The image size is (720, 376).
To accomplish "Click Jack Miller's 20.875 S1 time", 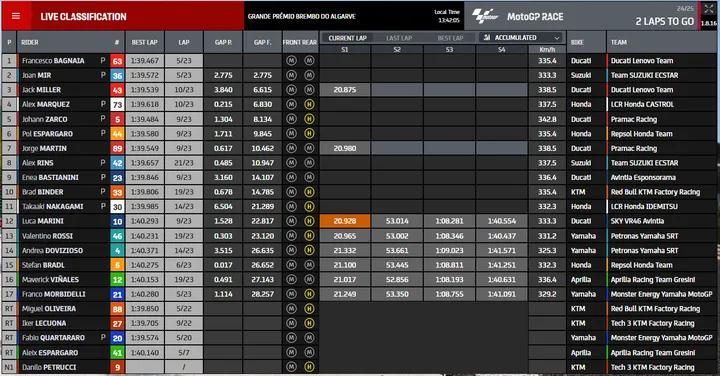I will tap(345, 90).
